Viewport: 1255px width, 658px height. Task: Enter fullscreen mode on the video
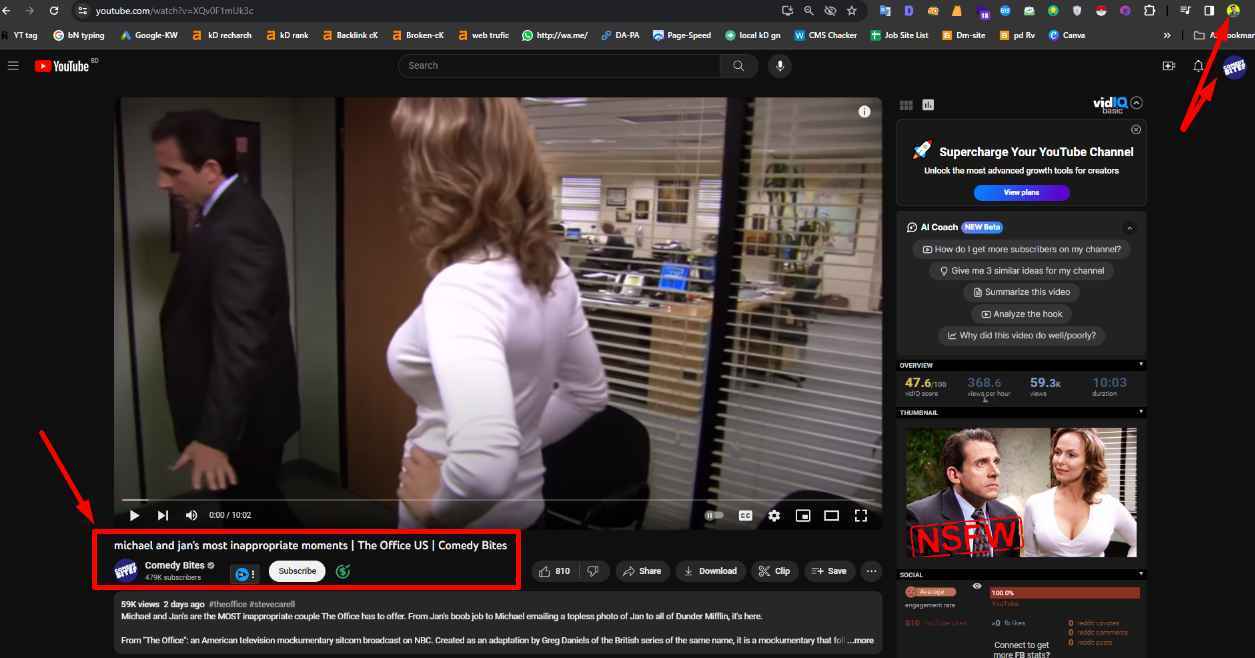pyautogui.click(x=860, y=516)
